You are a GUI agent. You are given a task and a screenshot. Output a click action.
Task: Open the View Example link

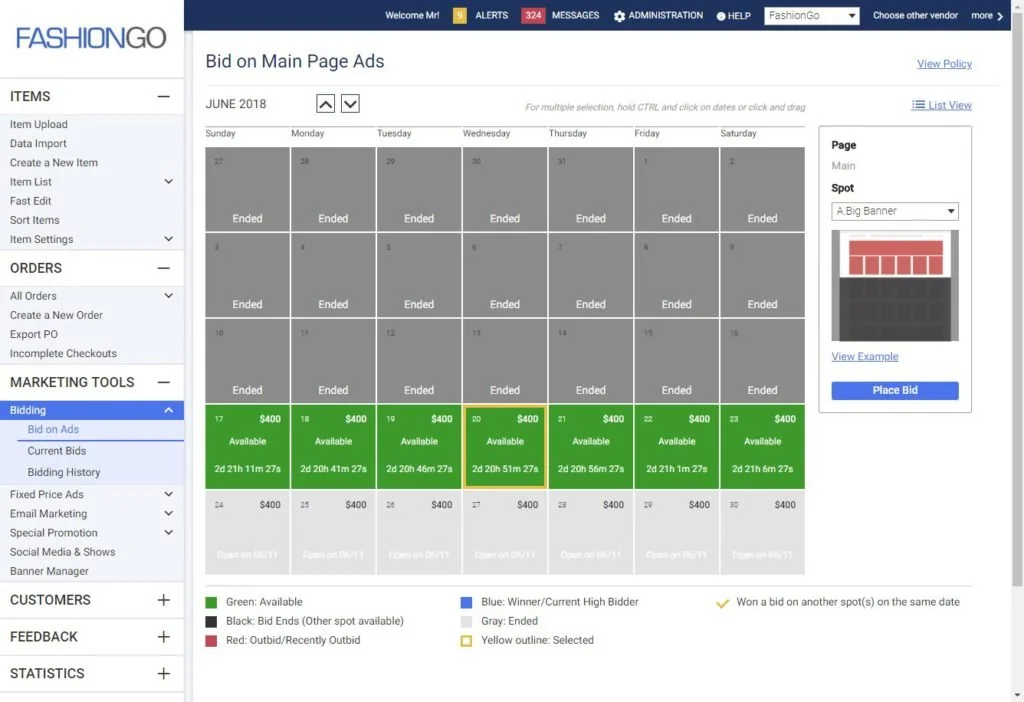coord(865,356)
